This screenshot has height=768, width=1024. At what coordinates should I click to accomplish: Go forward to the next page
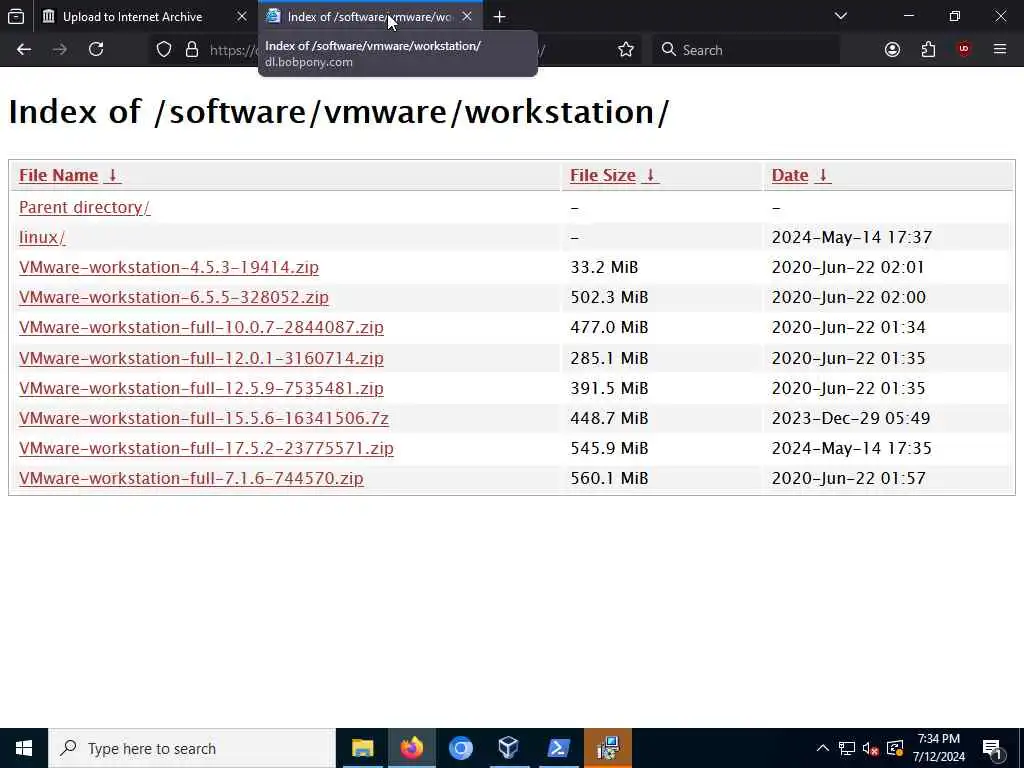(59, 50)
